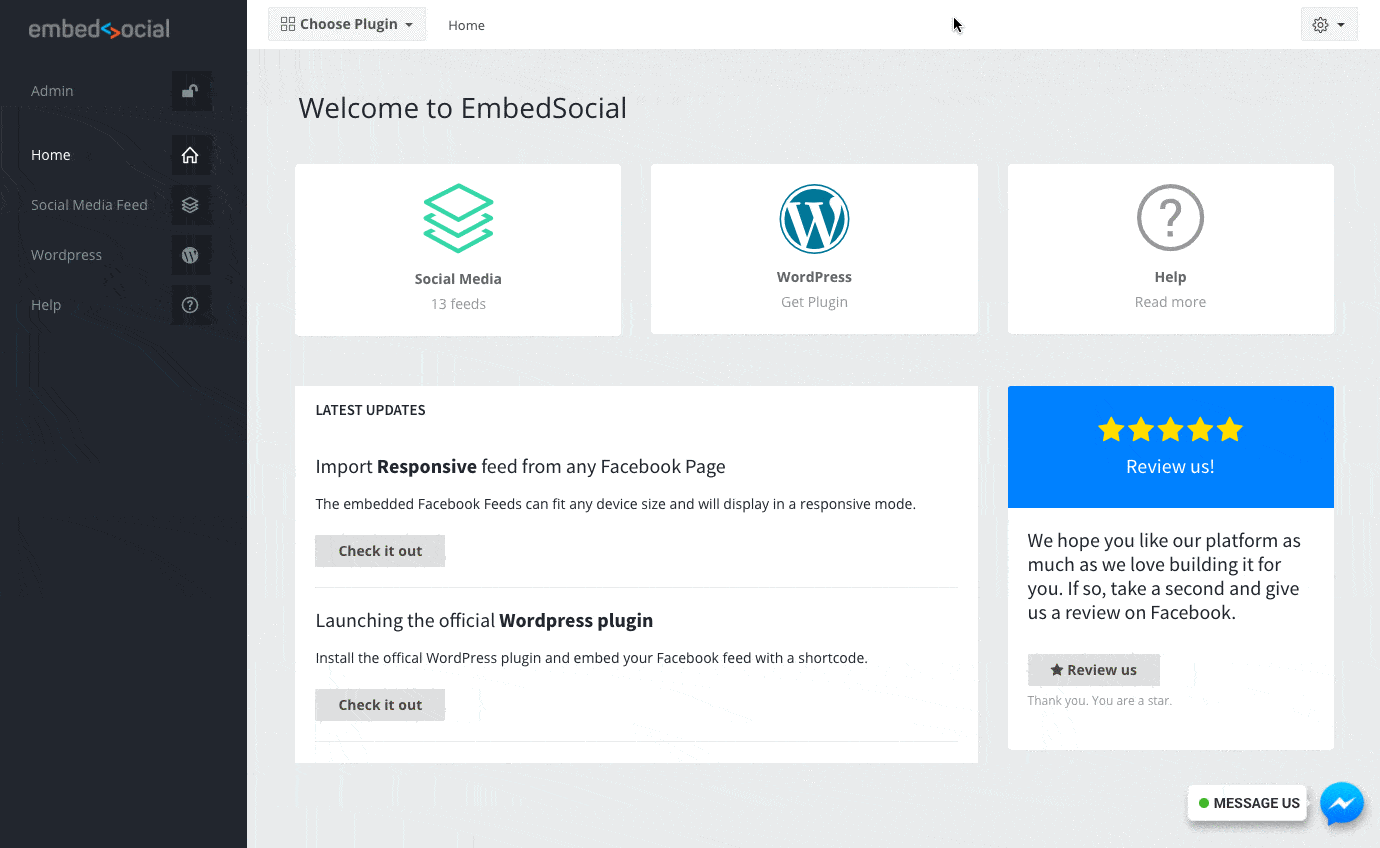Click the 13 feeds text
The width and height of the screenshot is (1380, 848).
[458, 304]
